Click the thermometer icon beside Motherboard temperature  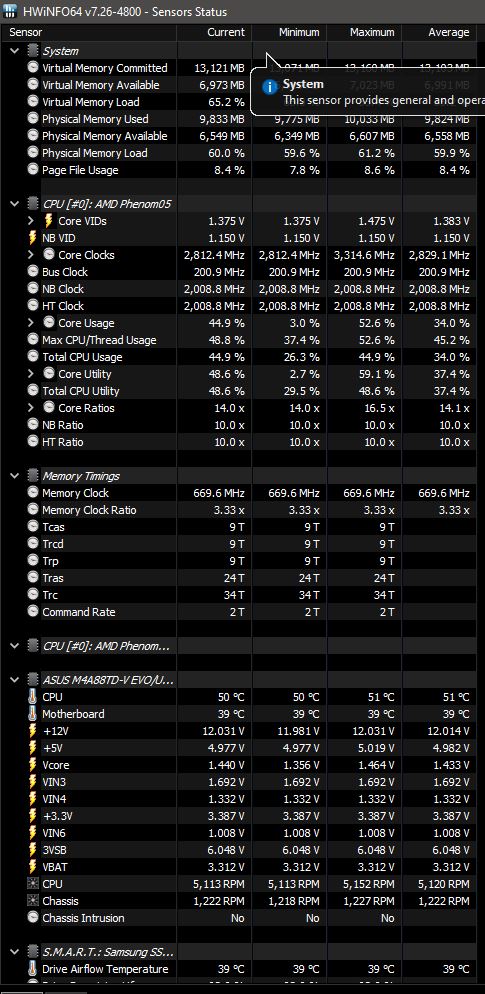pyautogui.click(x=33, y=714)
